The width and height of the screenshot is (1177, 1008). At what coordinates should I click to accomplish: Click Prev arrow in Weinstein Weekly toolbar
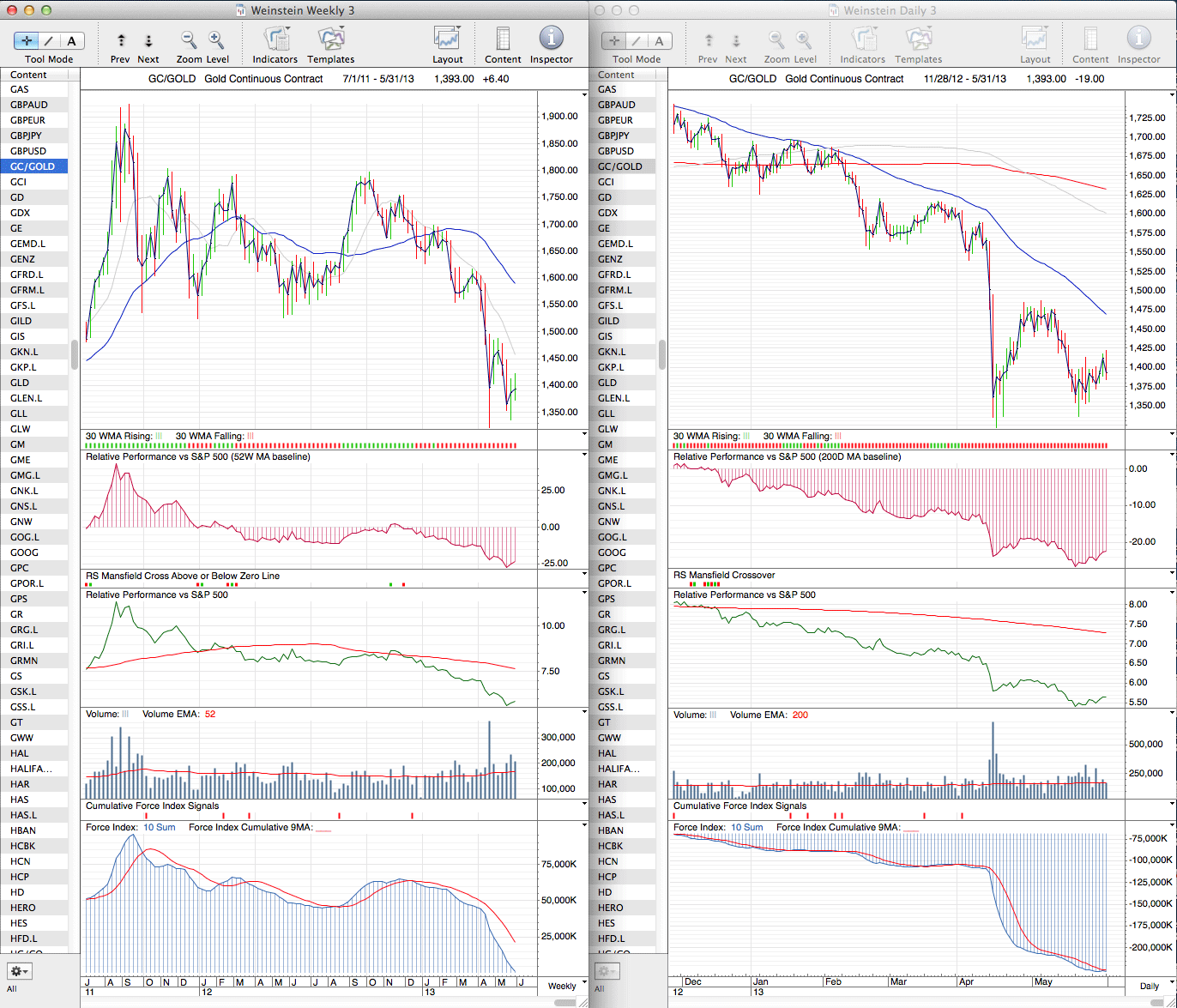[121, 40]
